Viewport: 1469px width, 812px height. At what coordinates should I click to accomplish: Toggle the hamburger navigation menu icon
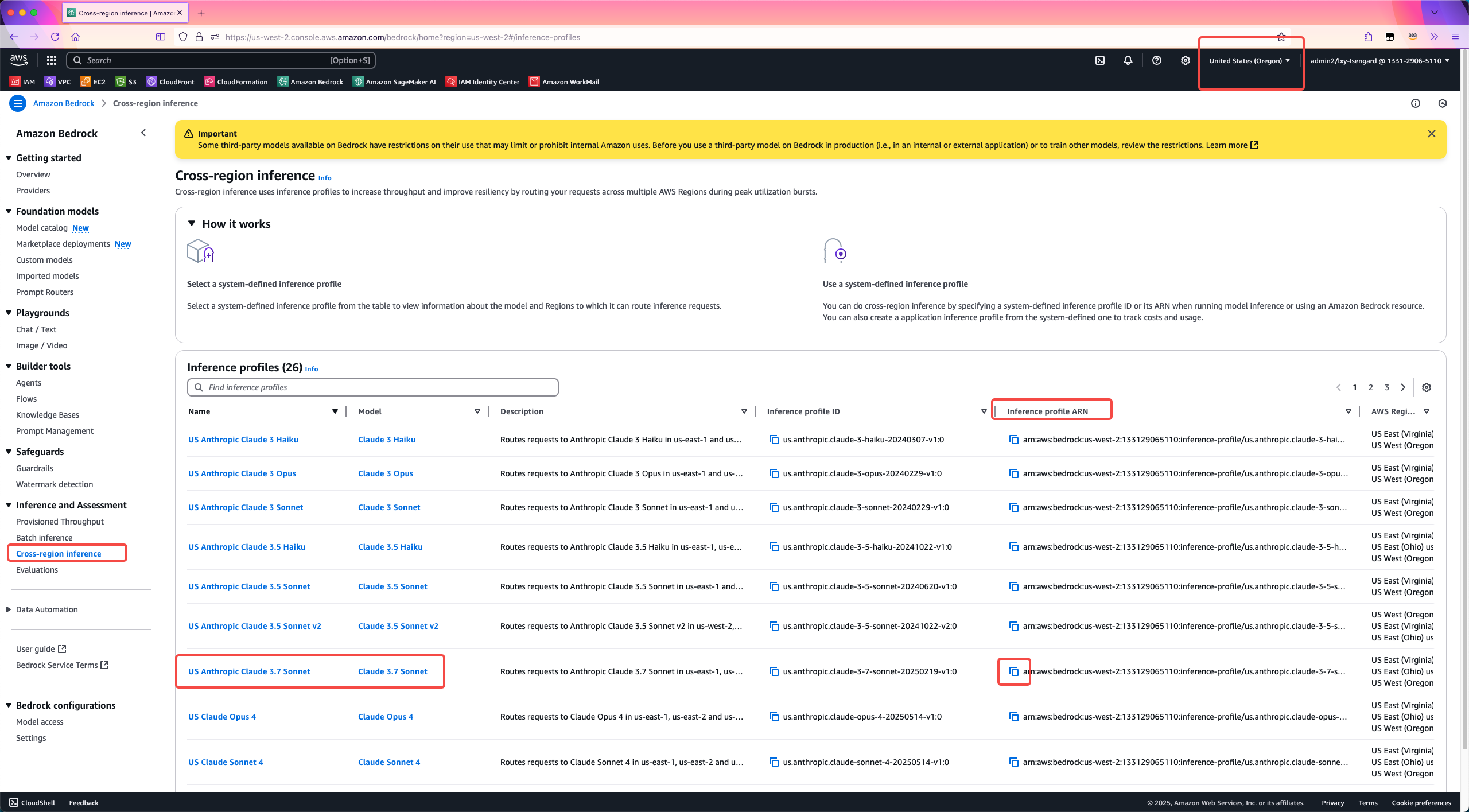pyautogui.click(x=18, y=103)
